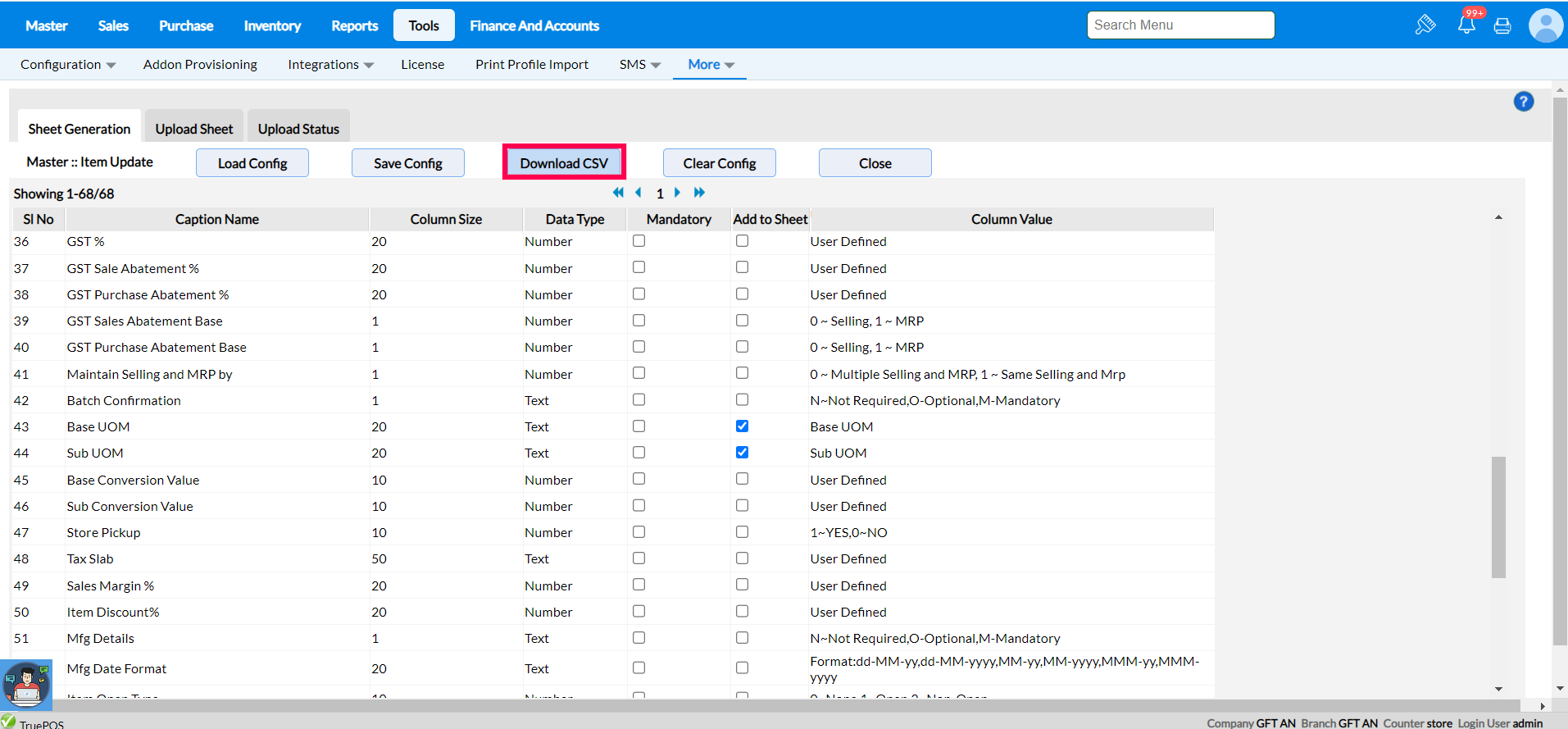
Task: Uncheck Add to Sheet for Base UOM
Action: tap(742, 426)
